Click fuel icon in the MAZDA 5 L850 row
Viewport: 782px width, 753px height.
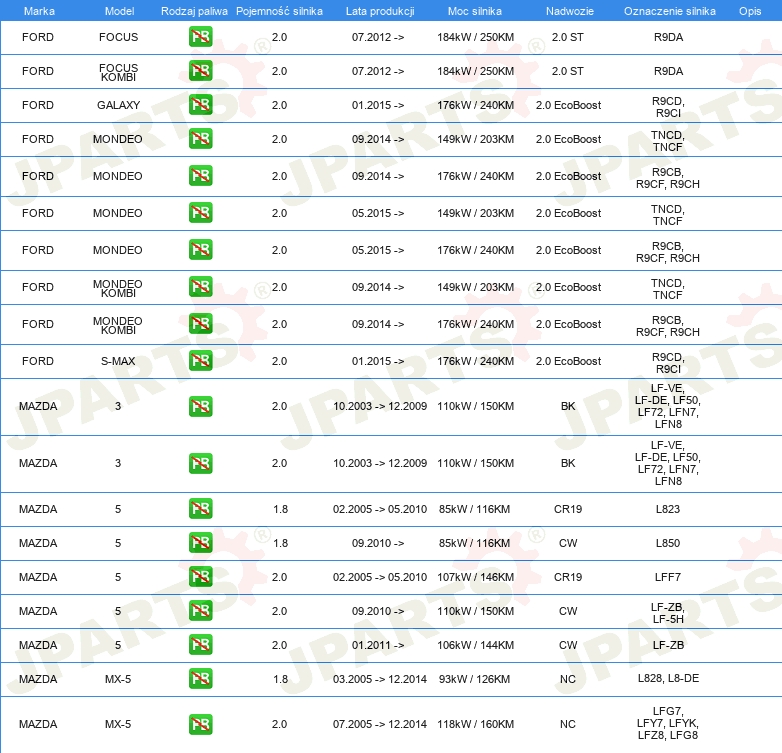(200, 543)
